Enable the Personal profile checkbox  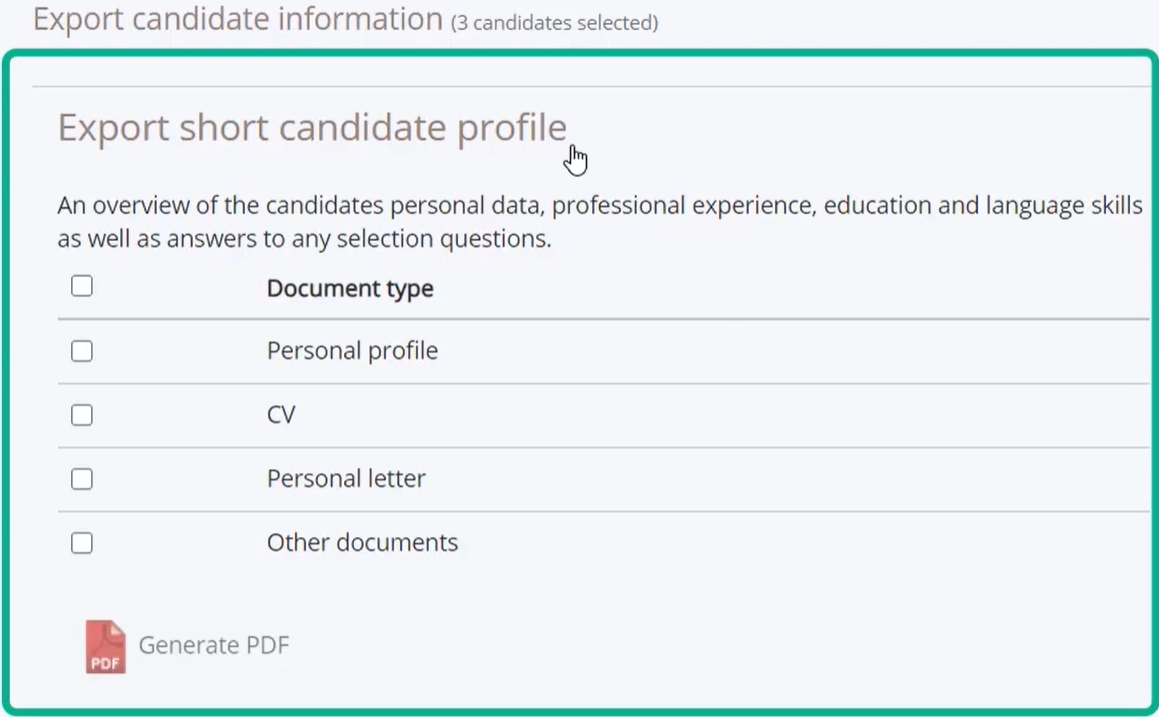click(x=82, y=351)
